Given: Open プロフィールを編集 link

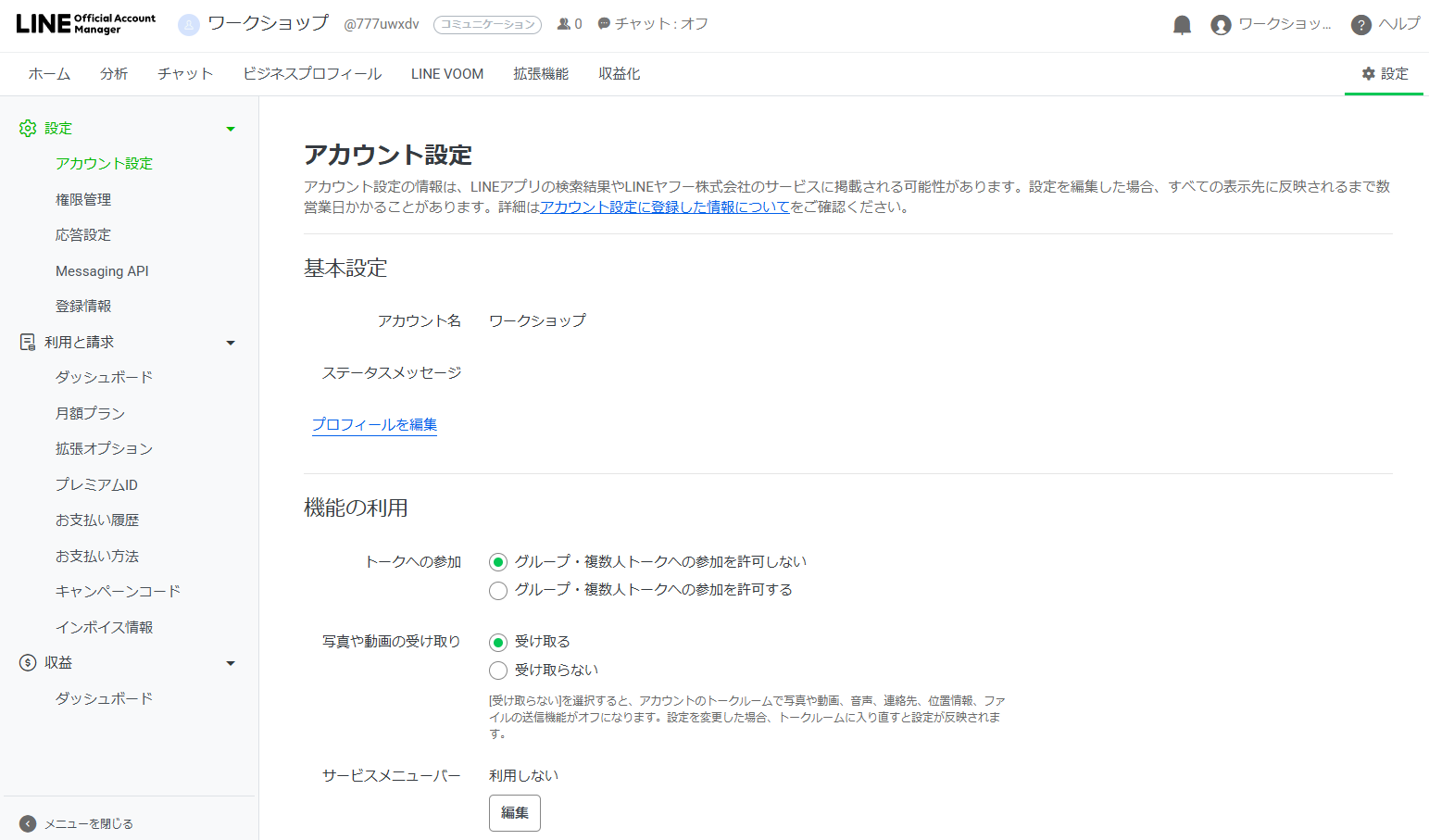Looking at the screenshot, I should pyautogui.click(x=374, y=425).
